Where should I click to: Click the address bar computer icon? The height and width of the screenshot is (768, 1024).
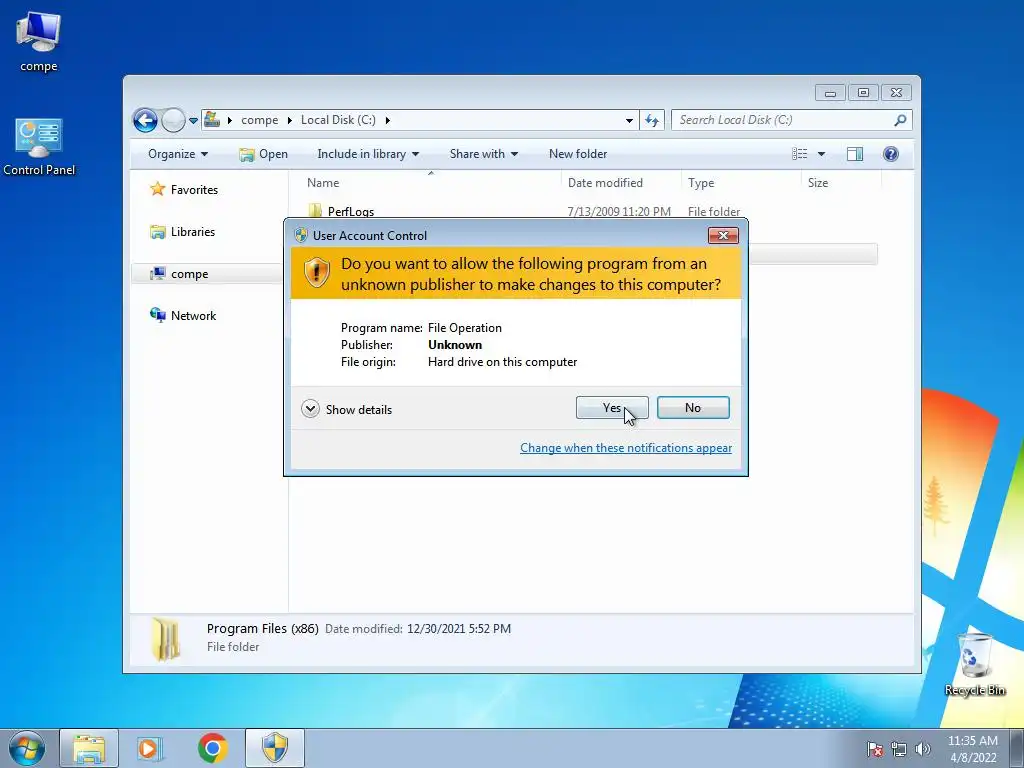[x=212, y=120]
